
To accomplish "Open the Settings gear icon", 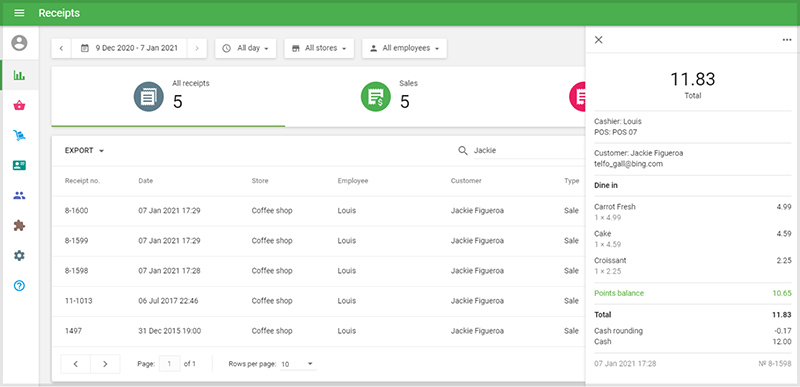I will click(x=19, y=255).
